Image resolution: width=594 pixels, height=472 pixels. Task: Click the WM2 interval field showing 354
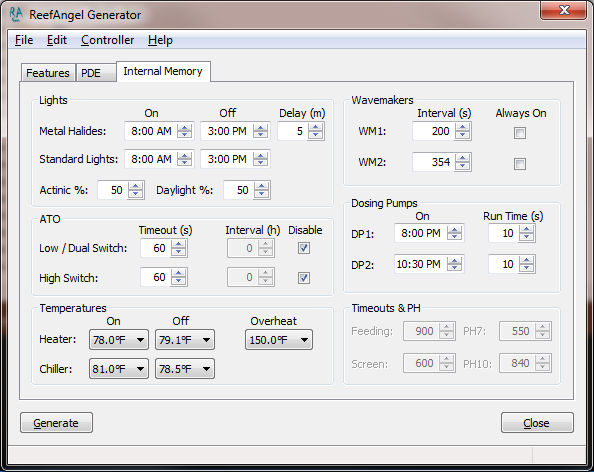coord(434,163)
